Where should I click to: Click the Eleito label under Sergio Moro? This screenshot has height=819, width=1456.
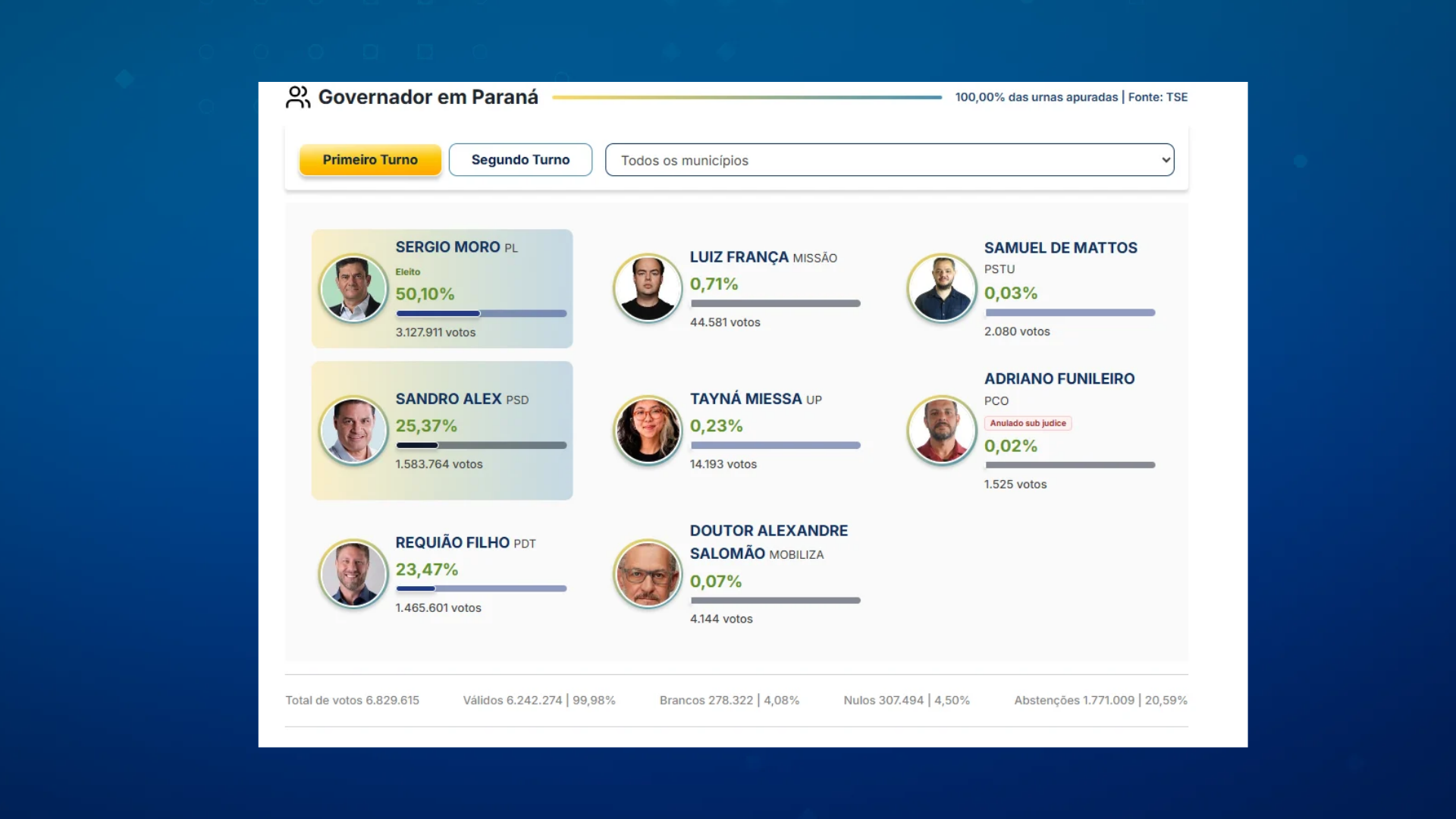pyautogui.click(x=408, y=271)
